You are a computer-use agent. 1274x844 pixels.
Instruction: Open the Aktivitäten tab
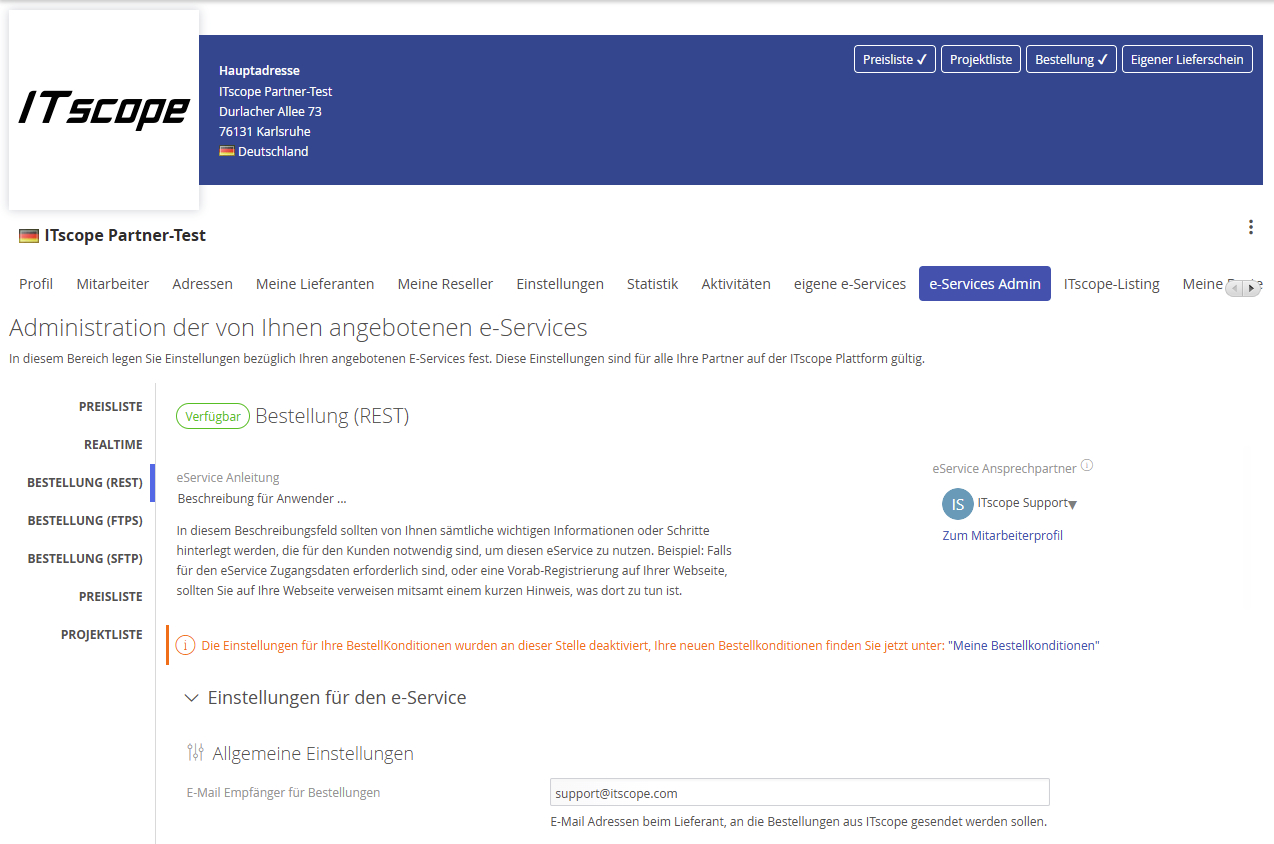point(736,284)
